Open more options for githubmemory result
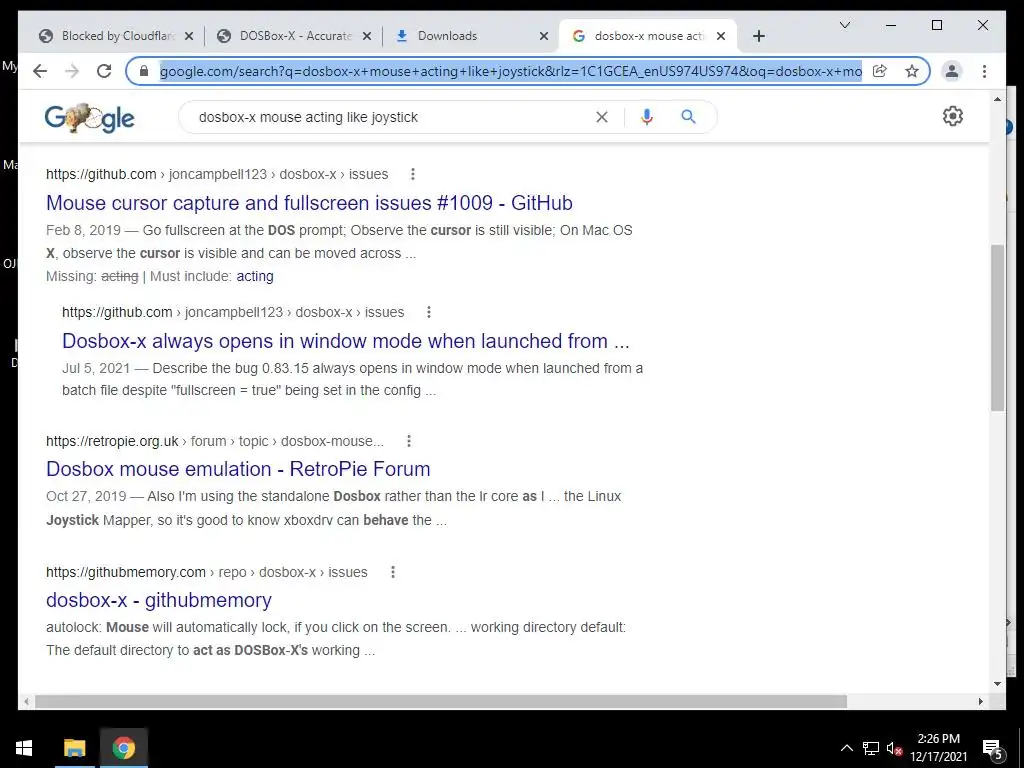 click(392, 572)
